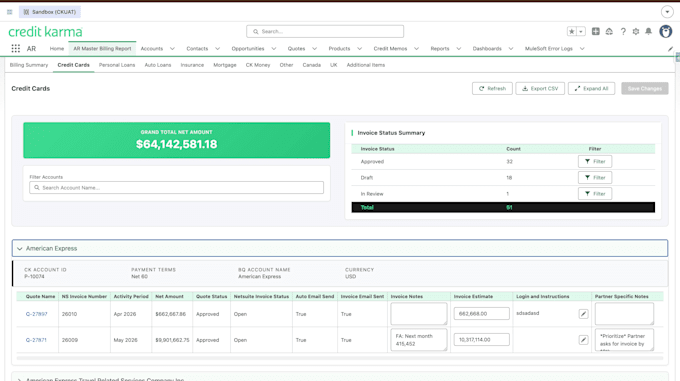
Task: Open the Quotes tab dropdown chevron
Action: coord(314,49)
